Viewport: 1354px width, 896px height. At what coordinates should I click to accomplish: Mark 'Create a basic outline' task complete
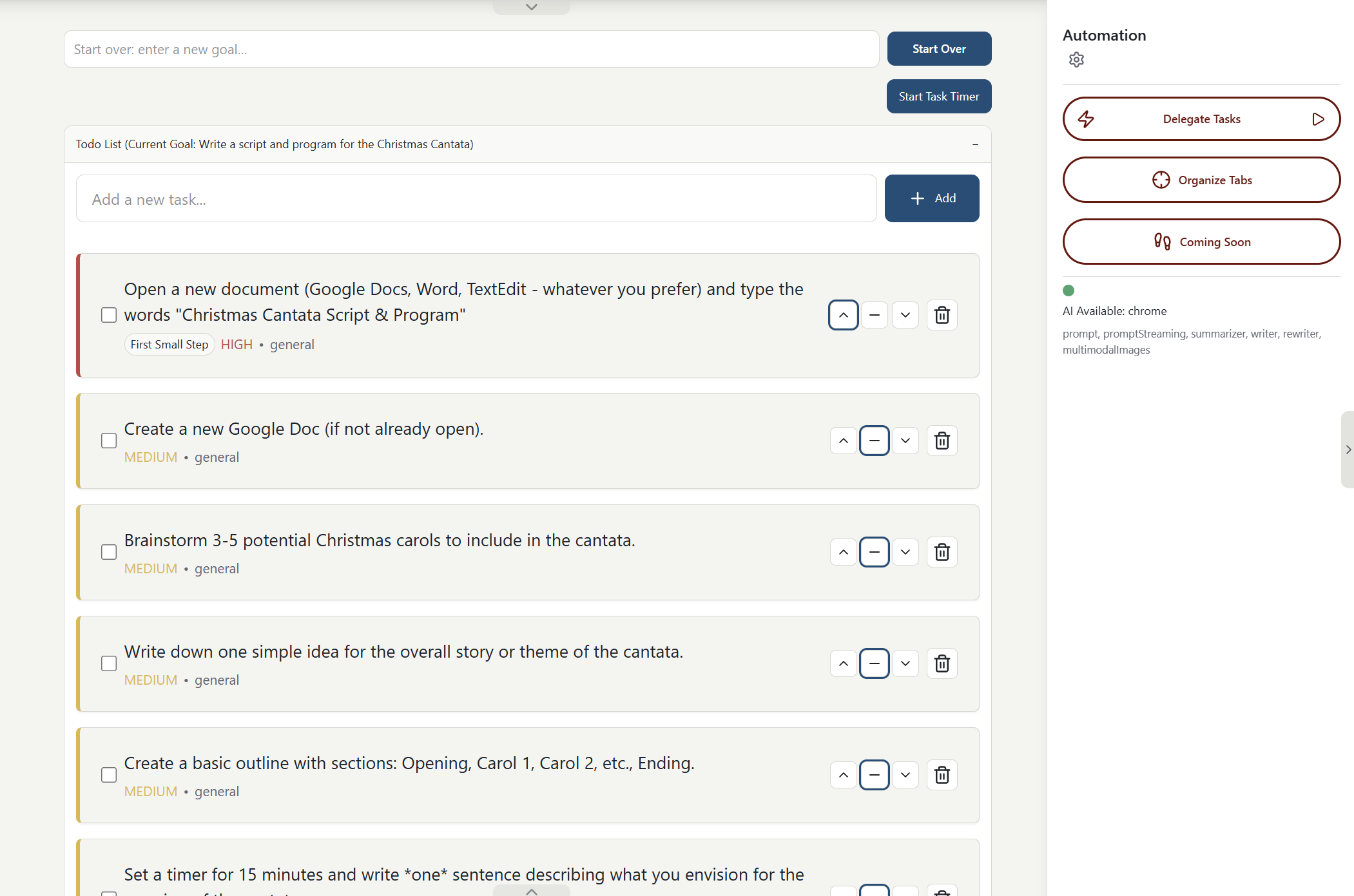pyautogui.click(x=109, y=775)
